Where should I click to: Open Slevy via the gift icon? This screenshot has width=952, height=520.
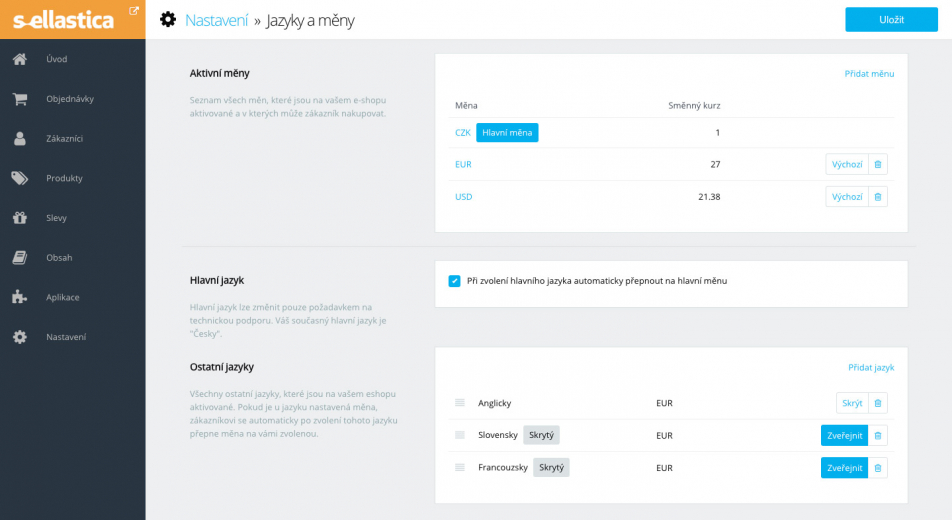[20, 217]
